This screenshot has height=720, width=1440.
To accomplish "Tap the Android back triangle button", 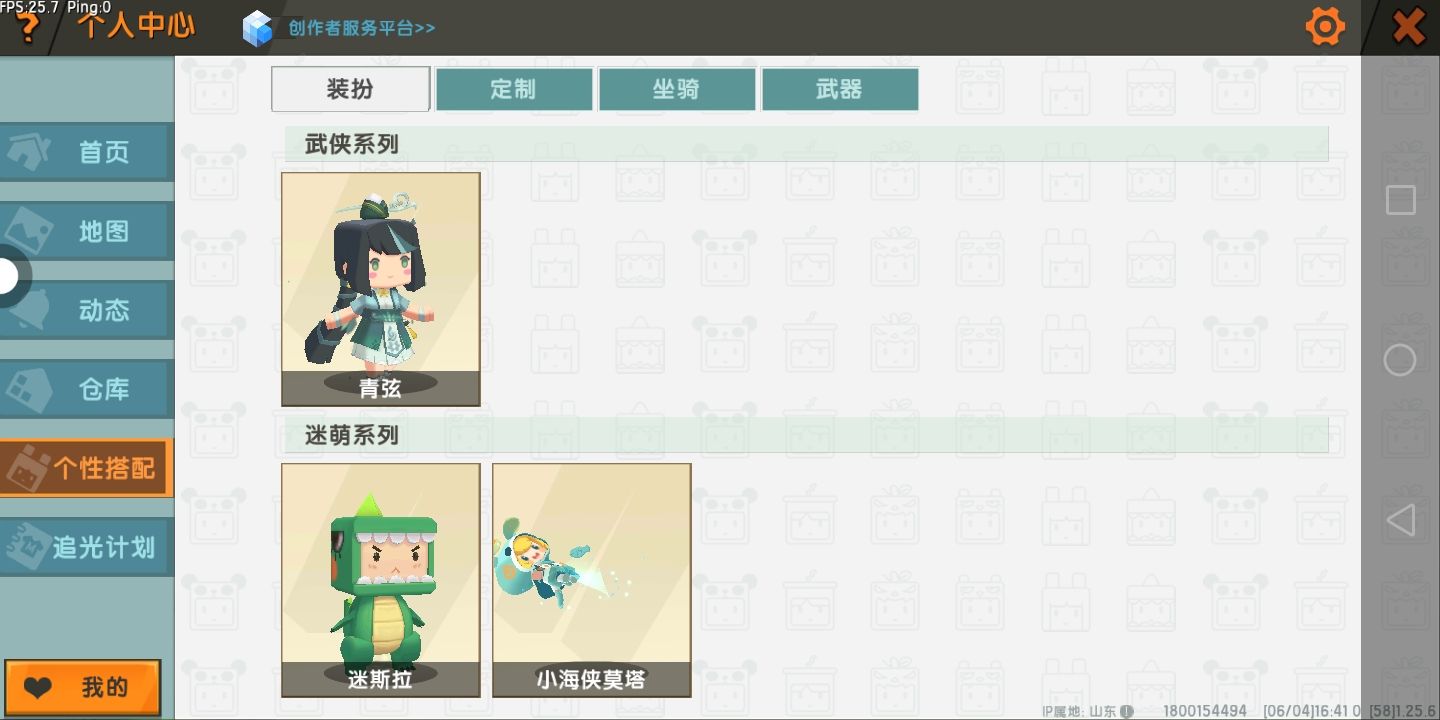I will [x=1400, y=520].
